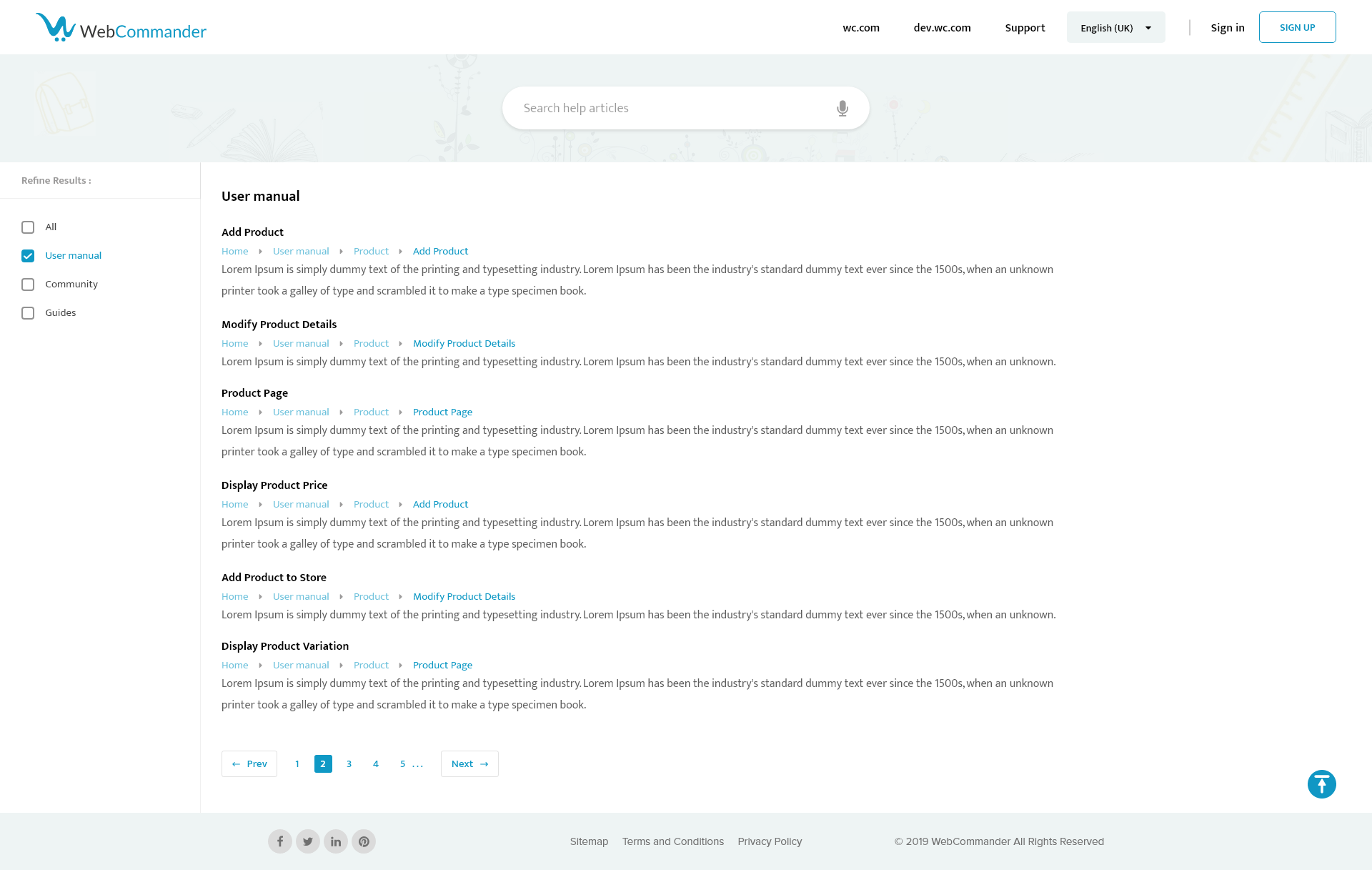Open dev.wc.com navigation link
The height and width of the screenshot is (870, 1372).
coord(942,28)
